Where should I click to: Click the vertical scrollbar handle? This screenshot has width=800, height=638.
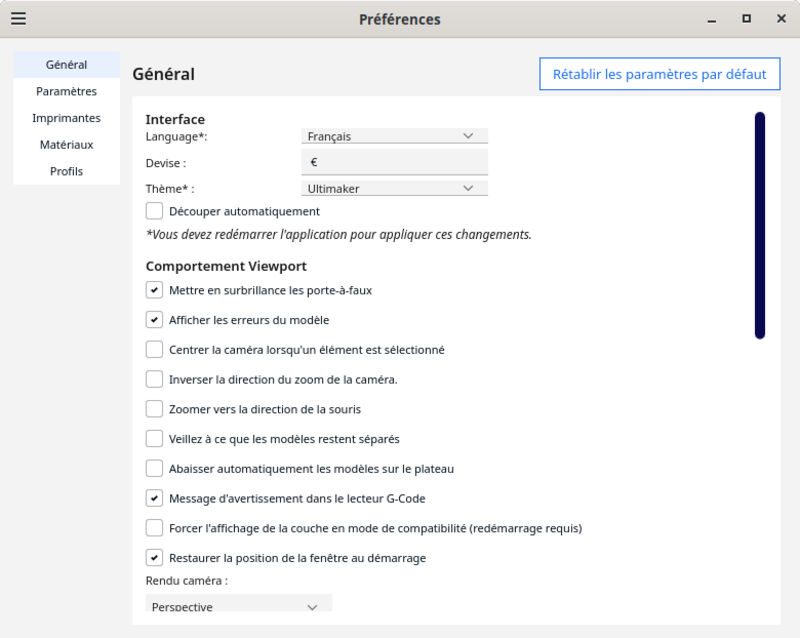(x=760, y=225)
